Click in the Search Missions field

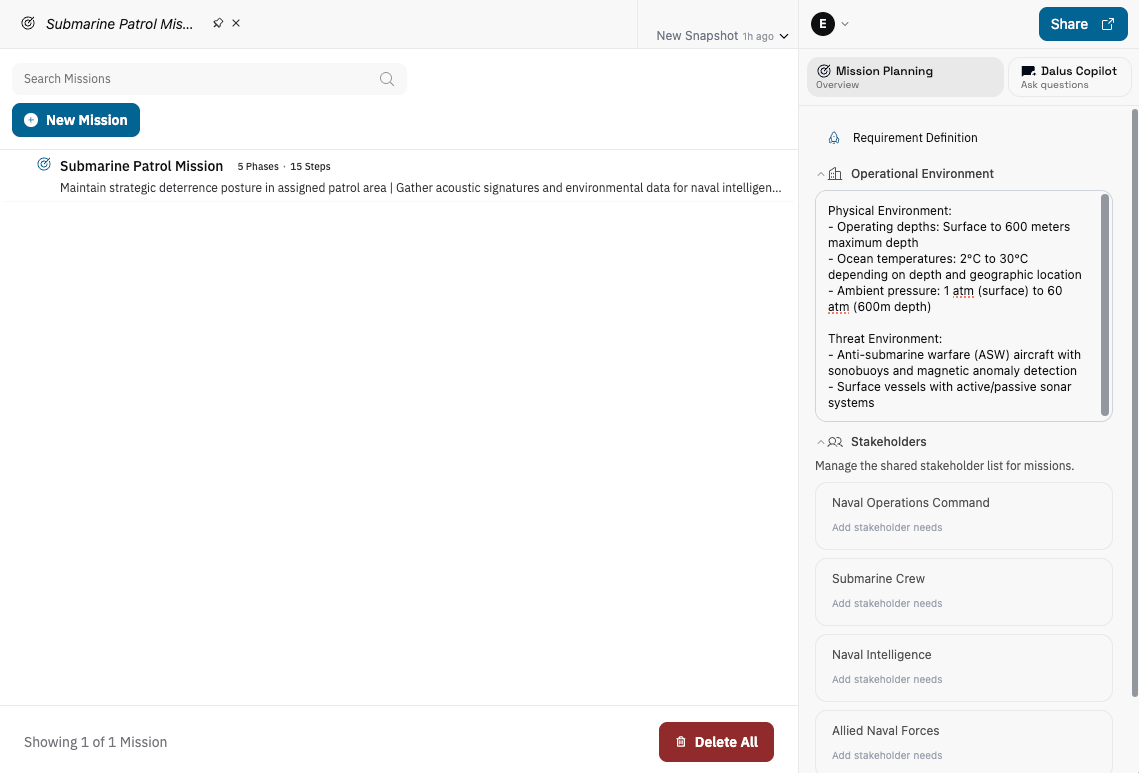(209, 78)
